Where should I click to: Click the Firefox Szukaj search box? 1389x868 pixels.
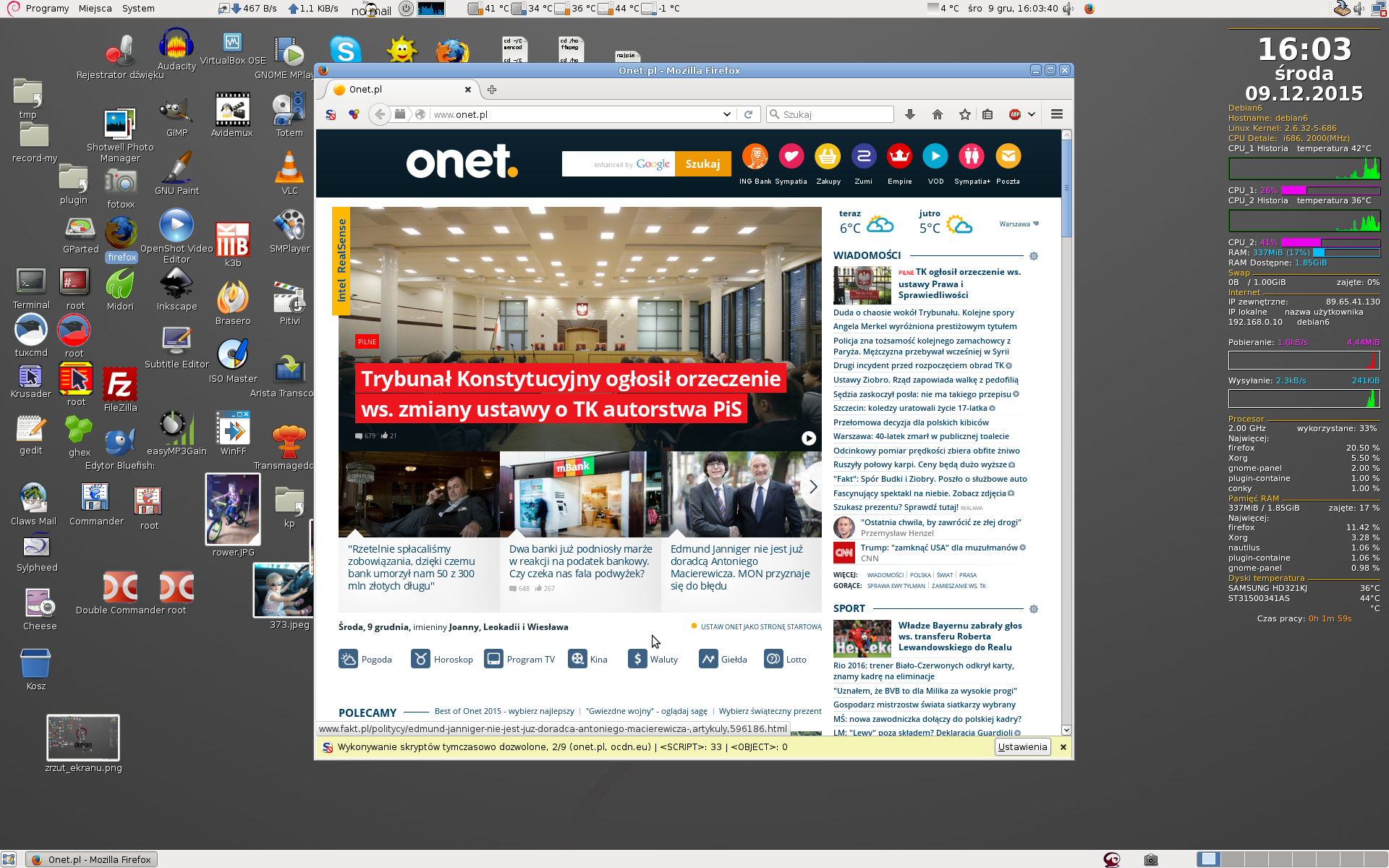[x=831, y=114]
